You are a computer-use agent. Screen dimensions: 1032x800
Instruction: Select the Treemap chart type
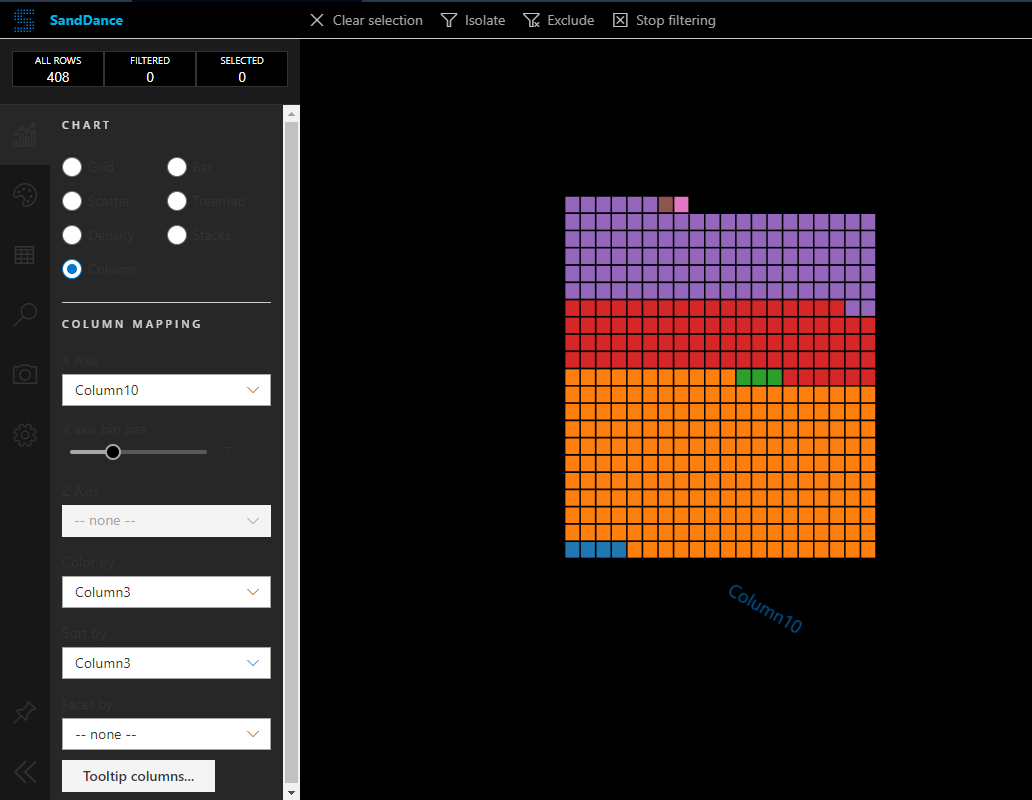coord(177,201)
